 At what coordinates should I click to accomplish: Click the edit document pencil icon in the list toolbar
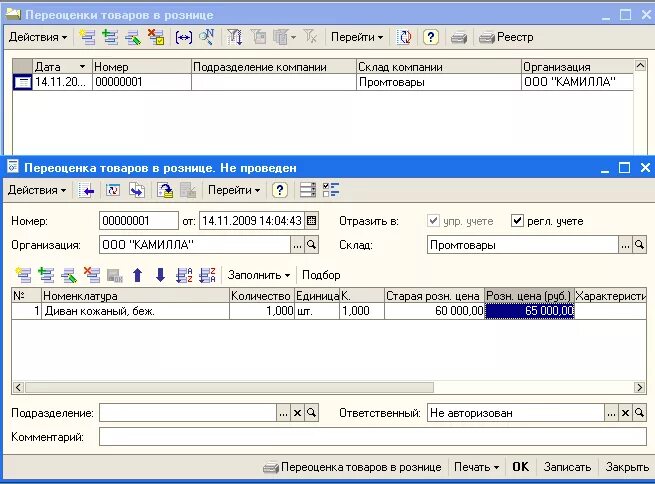click(x=133, y=37)
